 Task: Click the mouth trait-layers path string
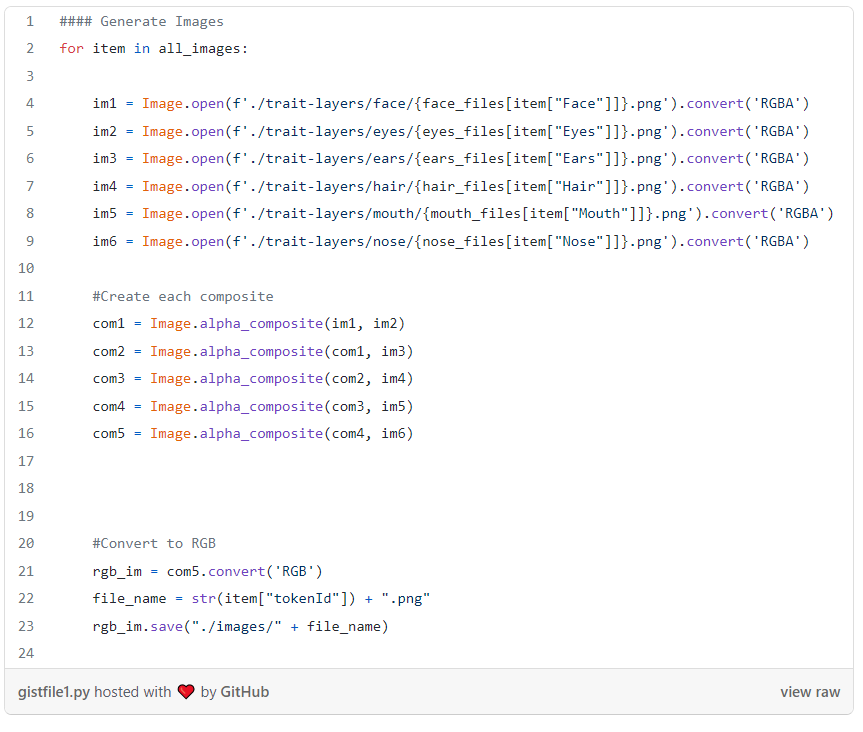click(463, 213)
